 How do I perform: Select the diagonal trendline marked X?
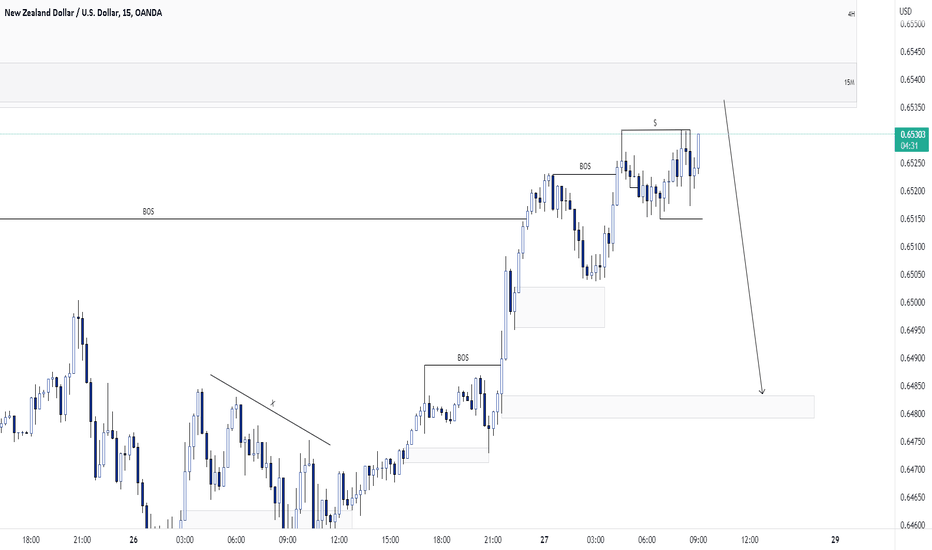tap(270, 410)
